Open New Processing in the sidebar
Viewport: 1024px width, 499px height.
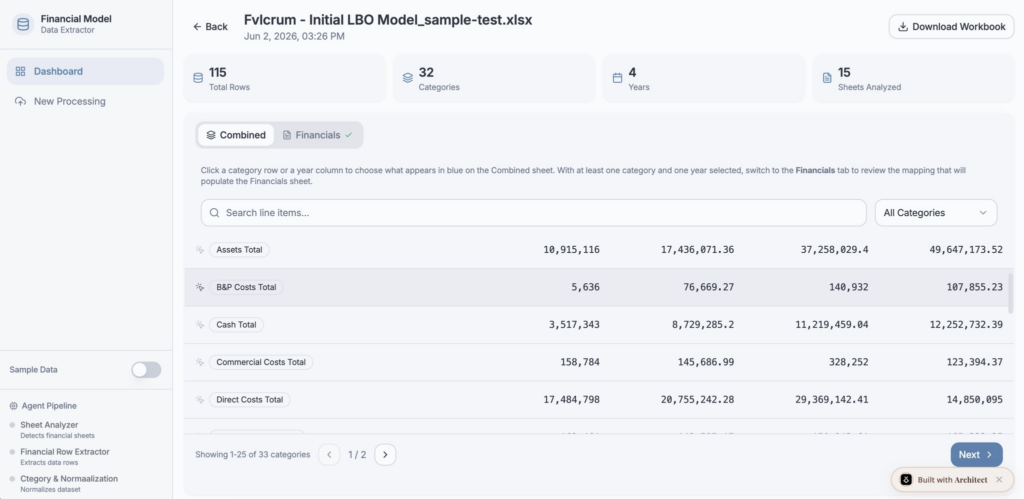[x=86, y=101]
